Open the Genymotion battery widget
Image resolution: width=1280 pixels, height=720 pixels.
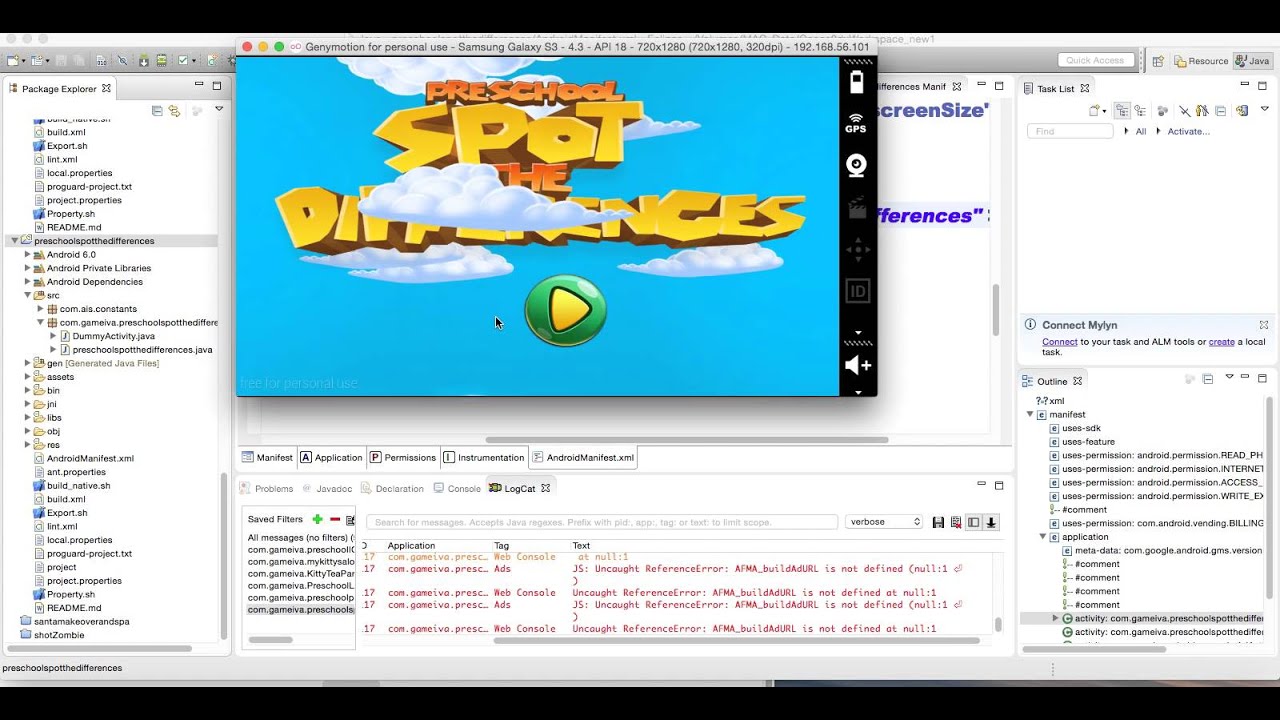coord(856,82)
